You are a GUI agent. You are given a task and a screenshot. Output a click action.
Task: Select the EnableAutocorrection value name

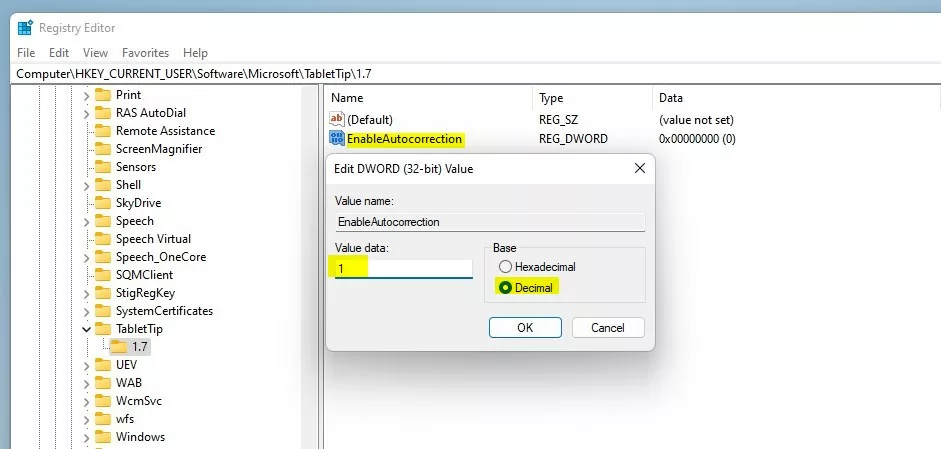[x=404, y=139]
